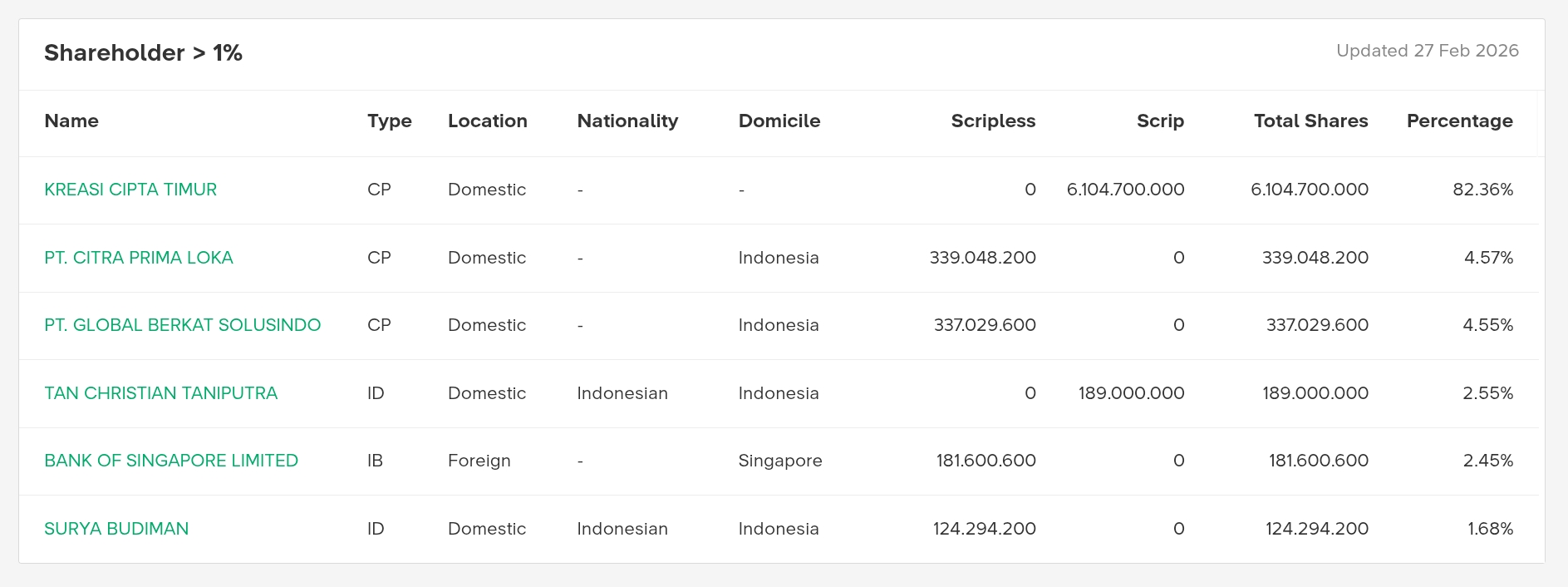Click Indonesia domicile in CITRA PRIMA row

click(779, 258)
